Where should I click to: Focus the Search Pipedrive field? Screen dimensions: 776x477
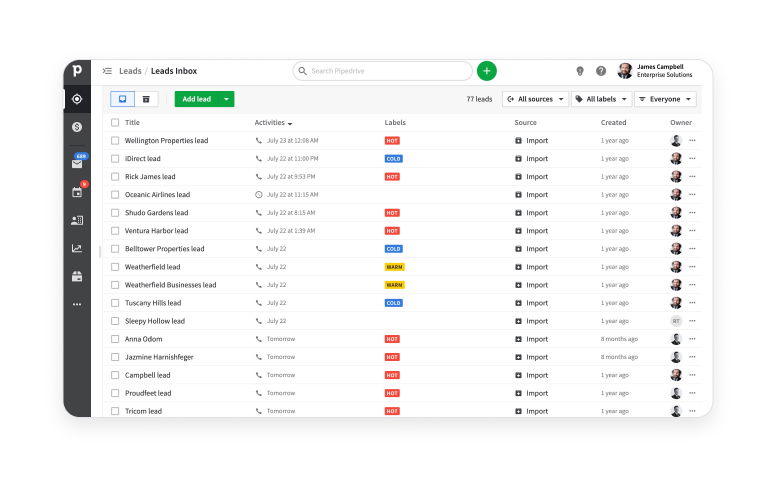pos(382,71)
